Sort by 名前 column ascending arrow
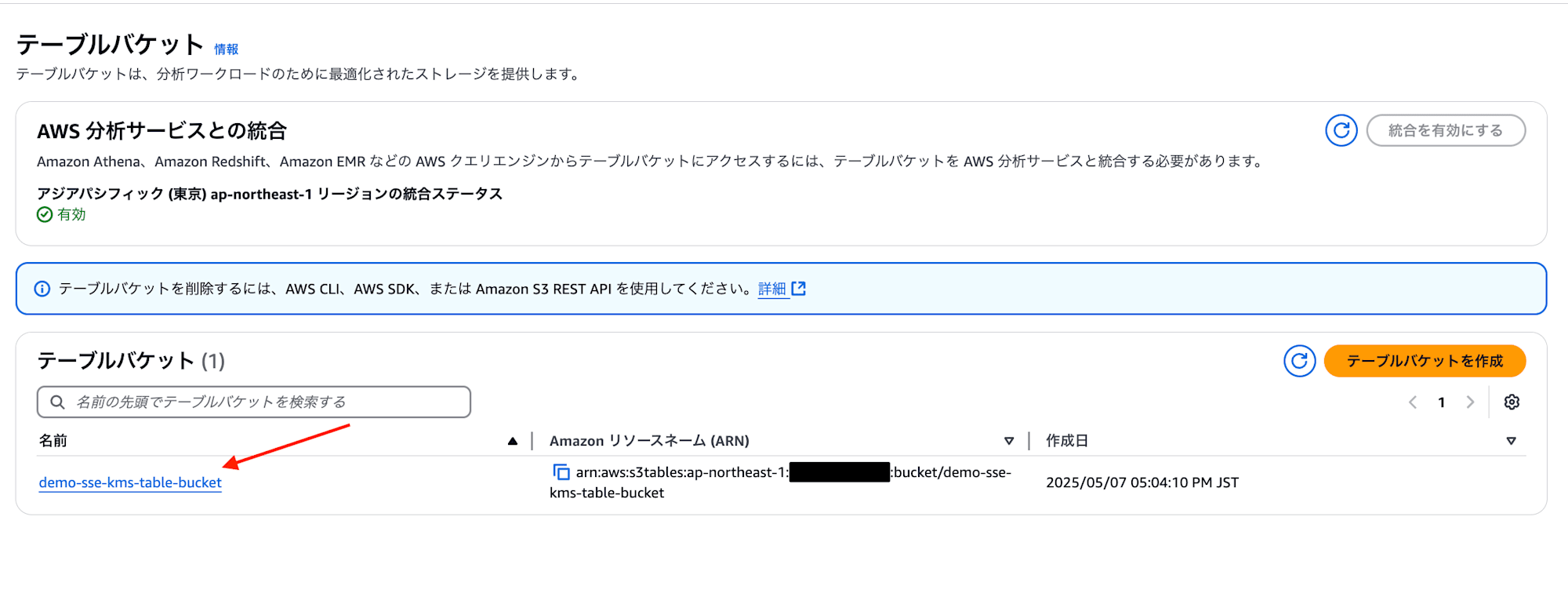The width and height of the screenshot is (1568, 597). (513, 441)
